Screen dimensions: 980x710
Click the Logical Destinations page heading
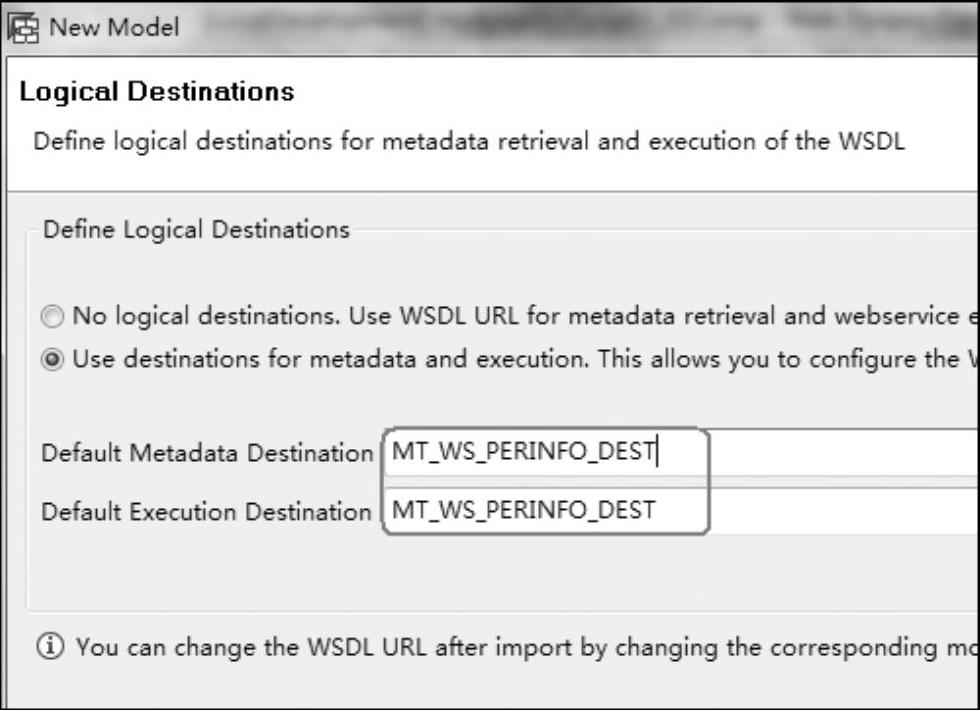click(x=157, y=91)
